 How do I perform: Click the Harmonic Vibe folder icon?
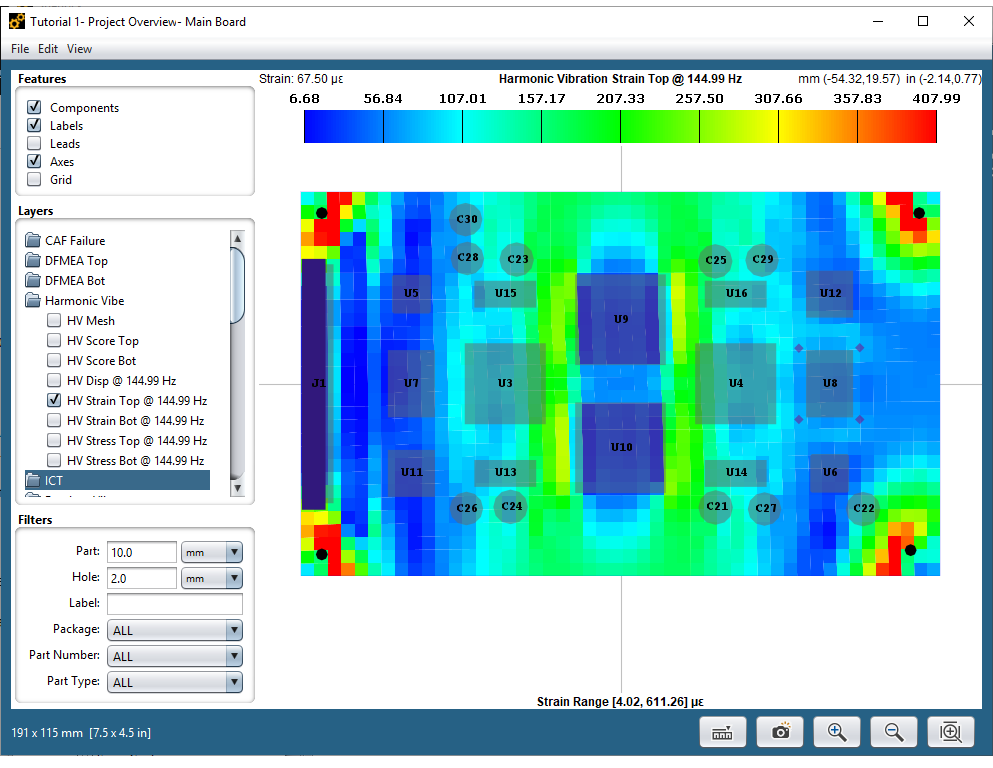33,300
